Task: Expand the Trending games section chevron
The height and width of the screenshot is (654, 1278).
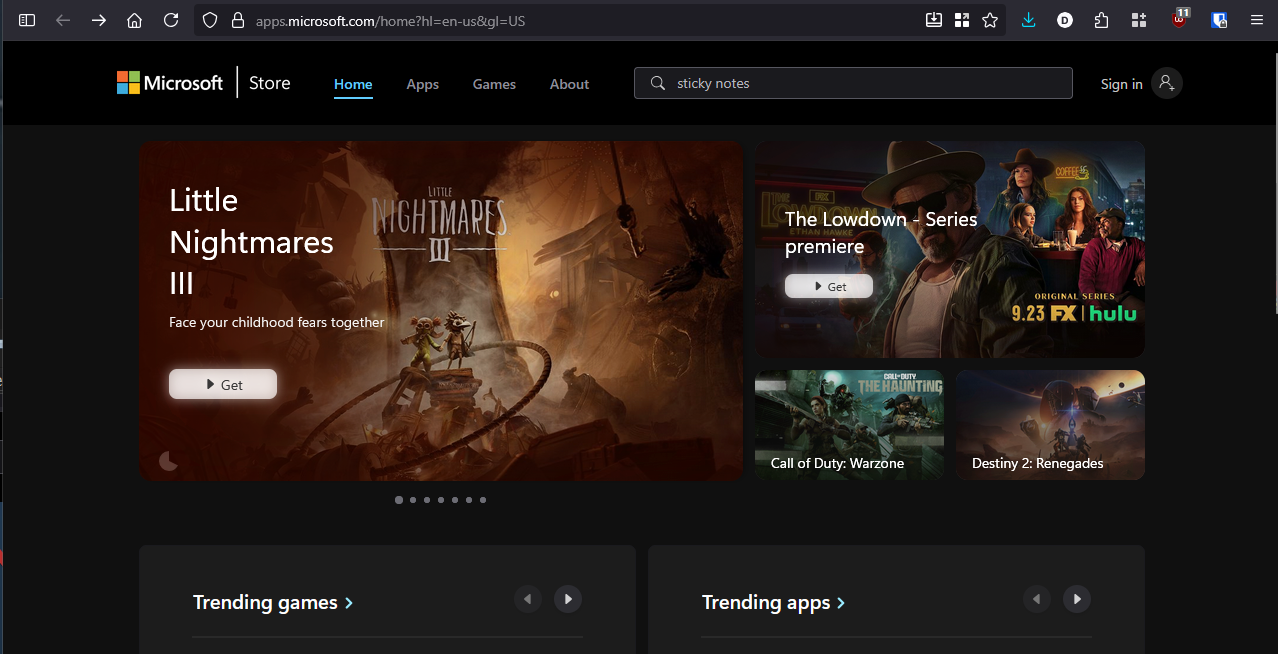Action: (x=349, y=603)
